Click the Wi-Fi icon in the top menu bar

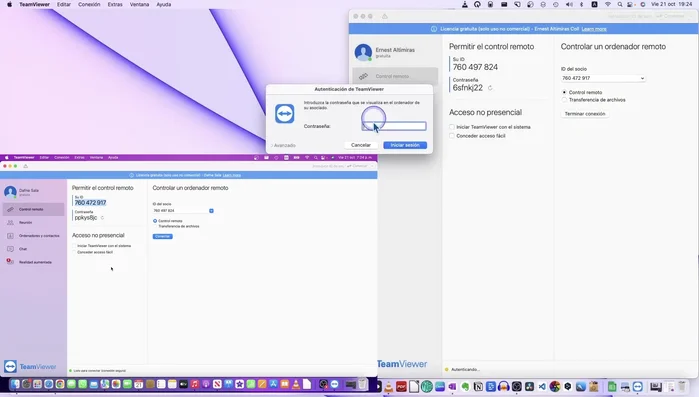607,4
